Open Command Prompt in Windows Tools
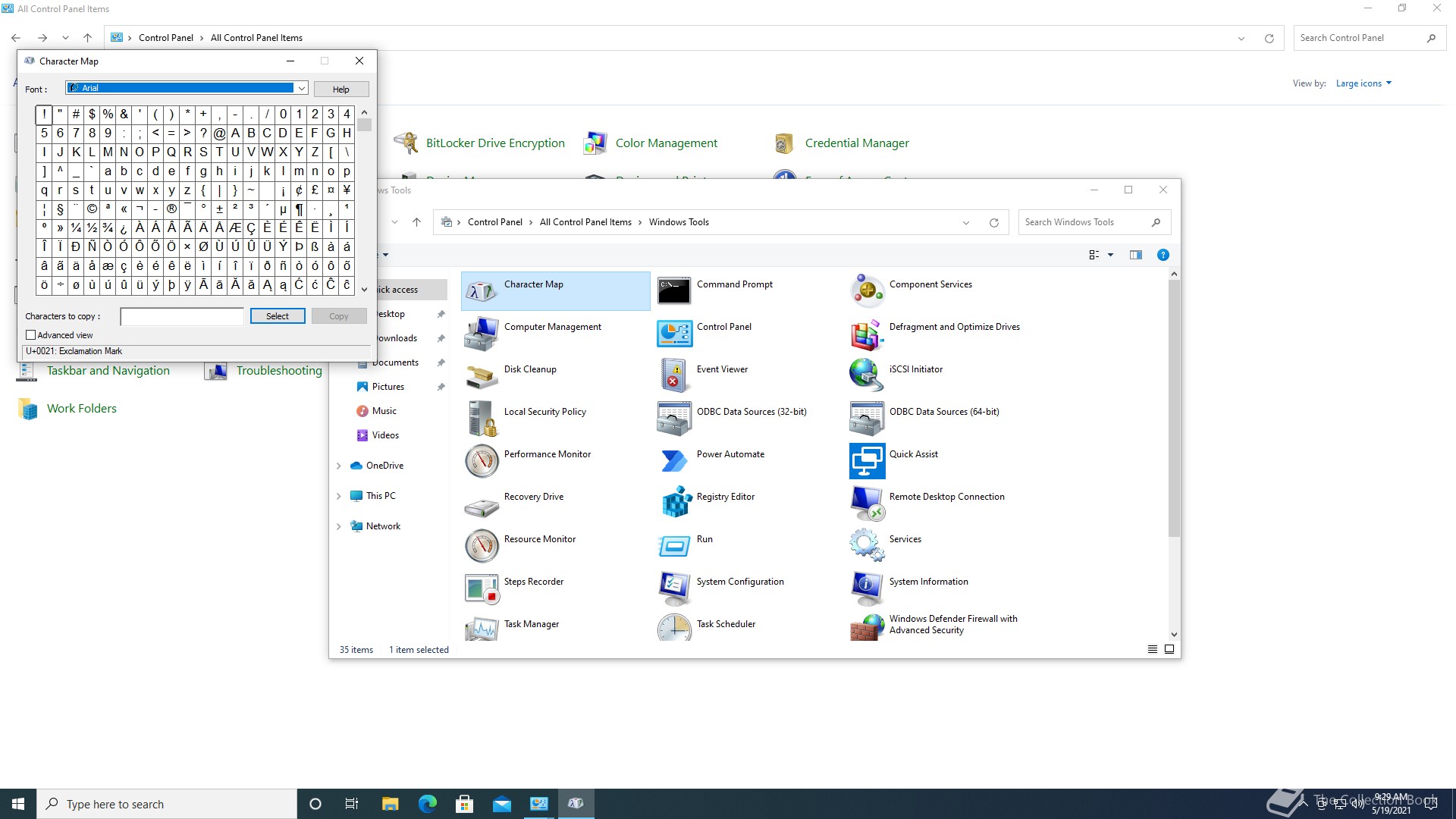The width and height of the screenshot is (1456, 819). 674,291
